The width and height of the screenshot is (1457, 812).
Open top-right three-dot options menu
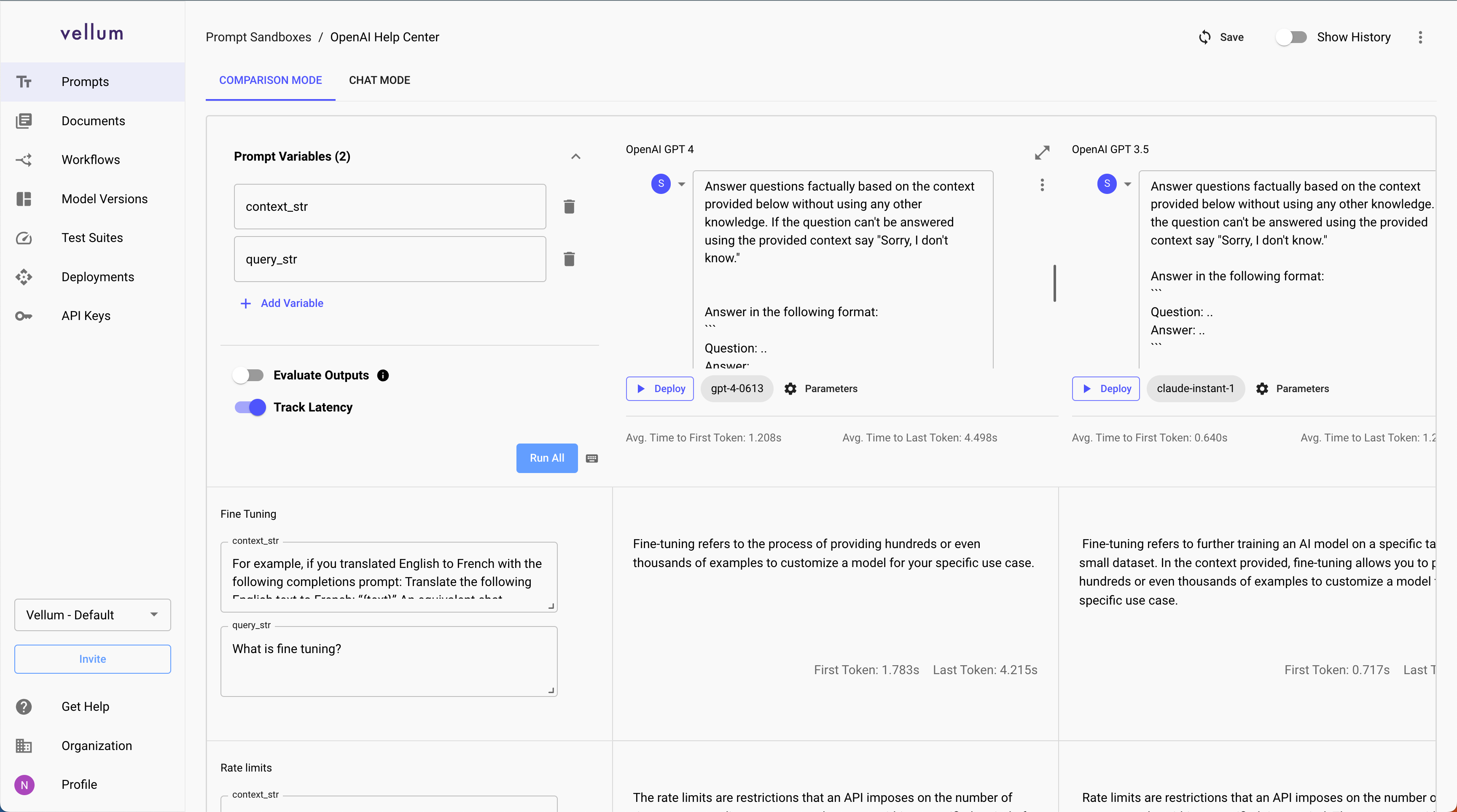click(1420, 38)
